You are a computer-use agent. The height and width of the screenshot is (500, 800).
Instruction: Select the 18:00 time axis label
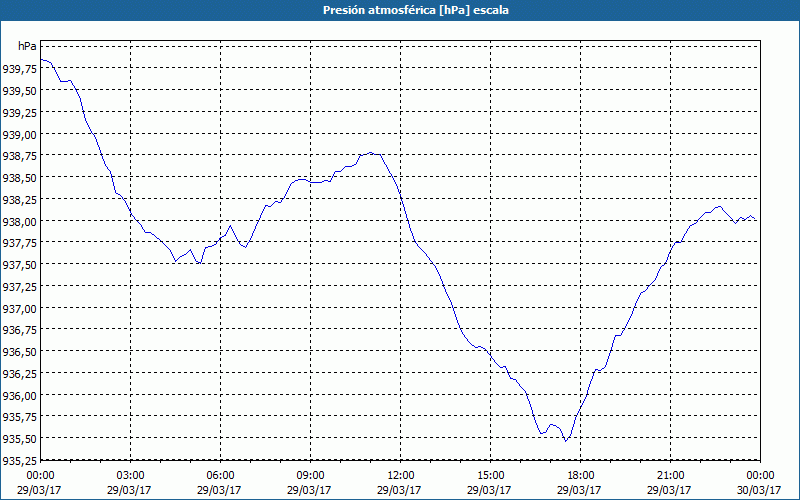[580, 476]
